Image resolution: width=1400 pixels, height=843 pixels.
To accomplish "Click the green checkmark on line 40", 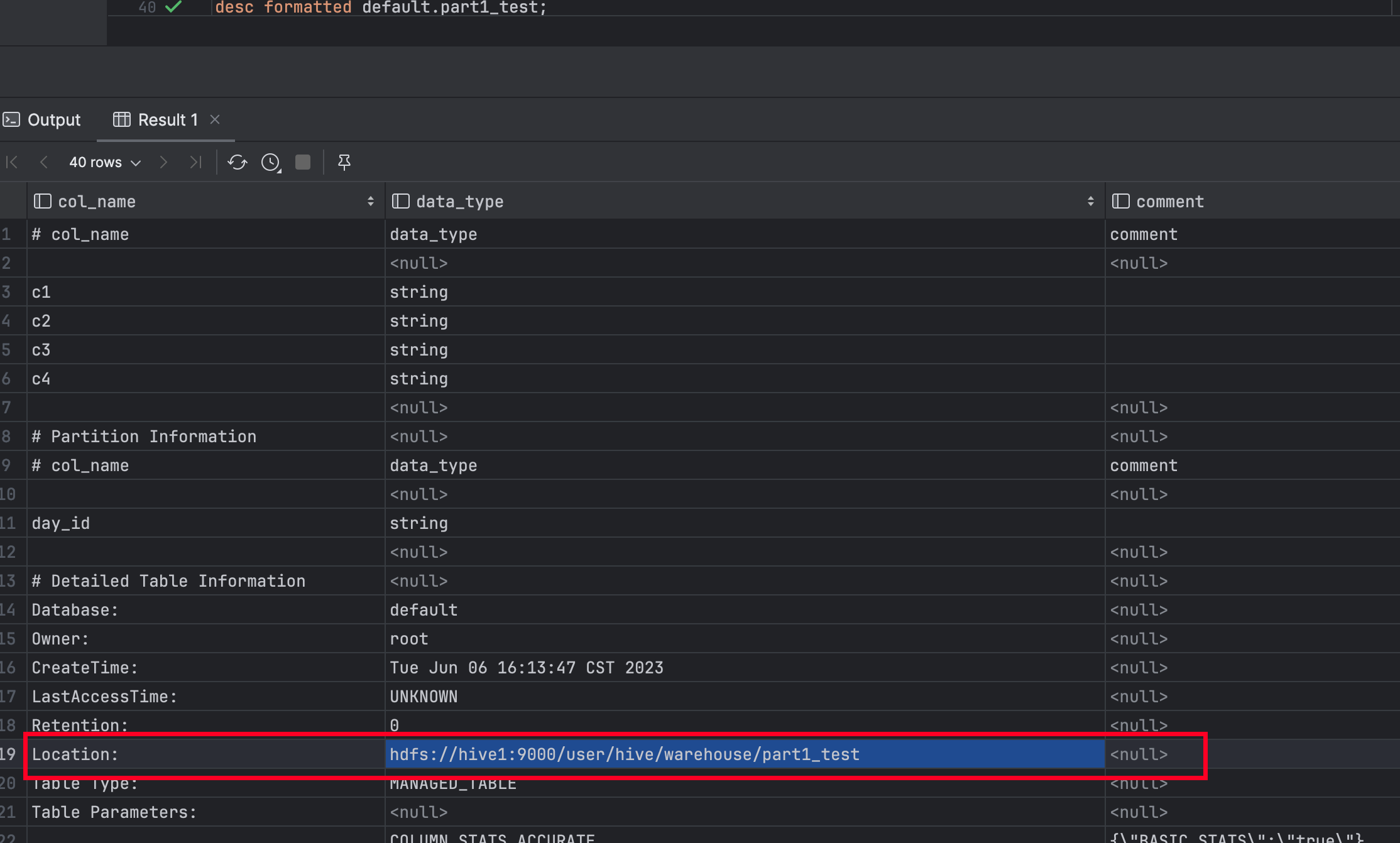I will tap(173, 7).
